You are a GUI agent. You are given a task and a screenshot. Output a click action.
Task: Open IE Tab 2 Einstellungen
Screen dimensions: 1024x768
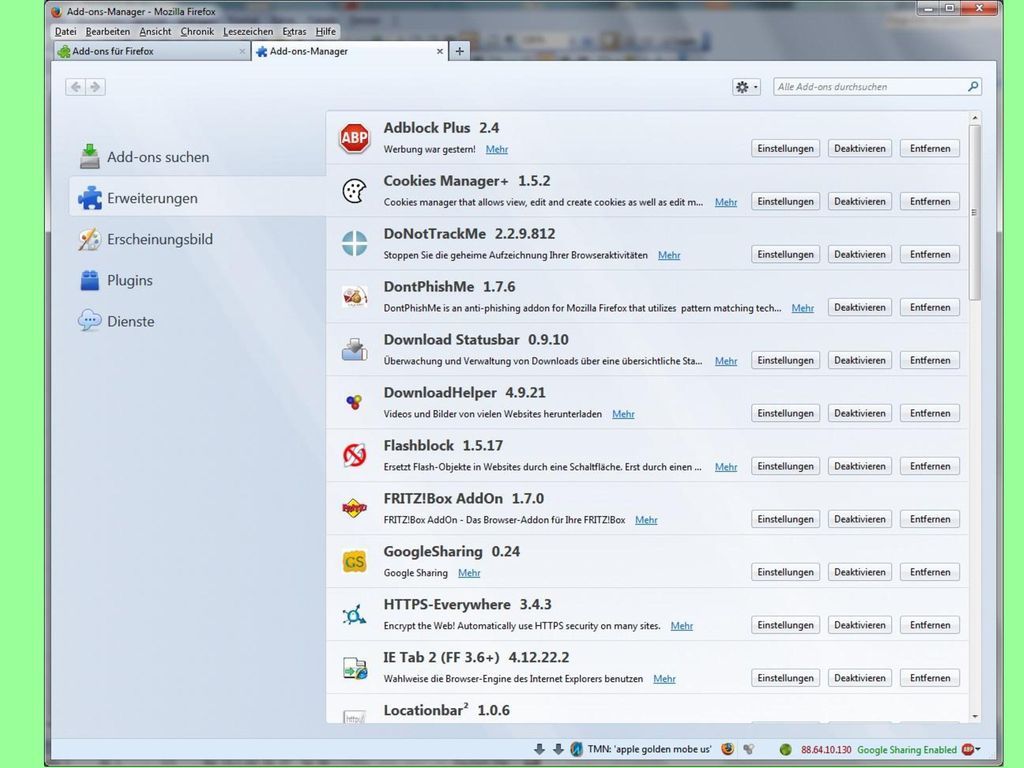pos(785,677)
